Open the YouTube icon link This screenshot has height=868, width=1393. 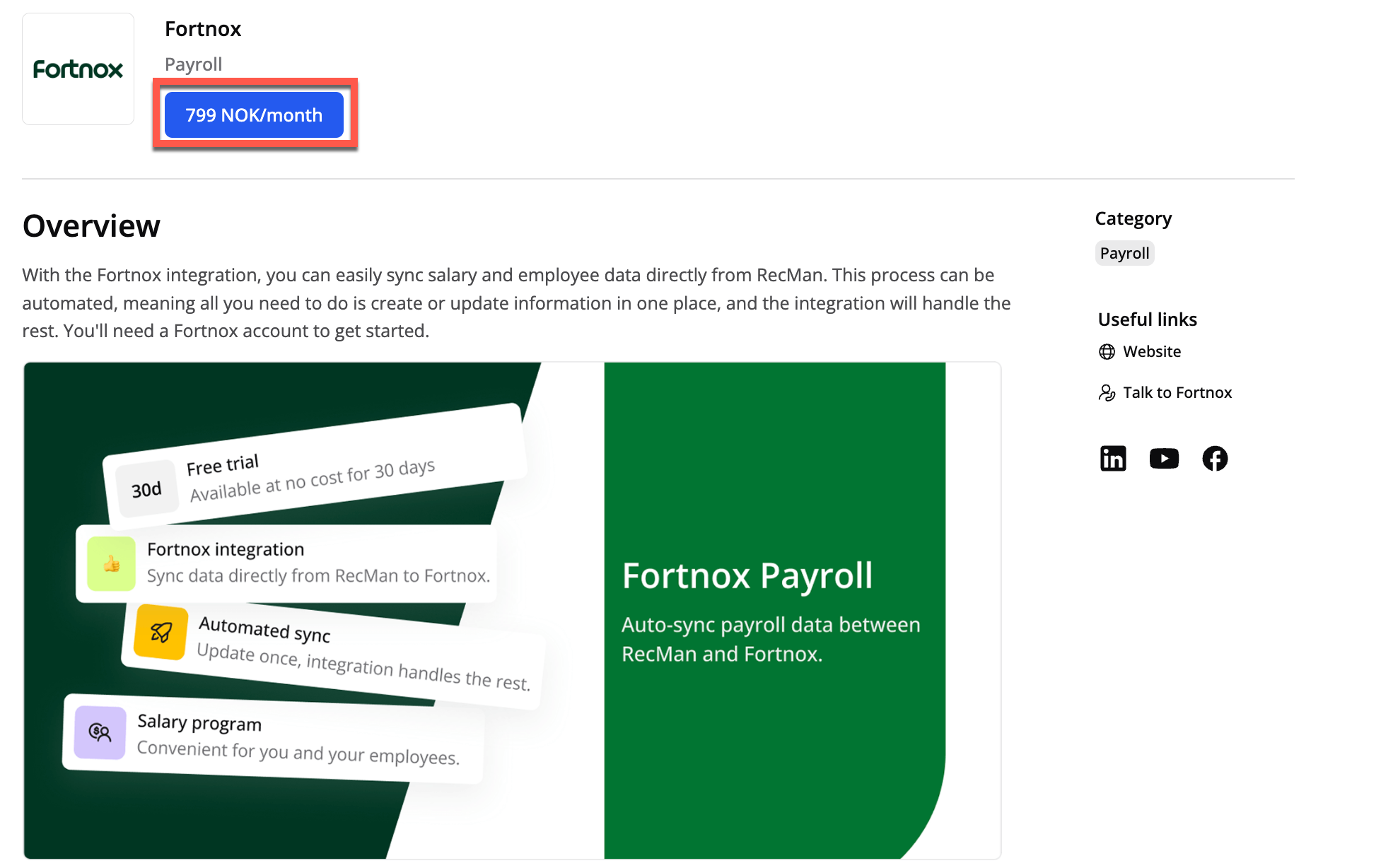pos(1164,459)
